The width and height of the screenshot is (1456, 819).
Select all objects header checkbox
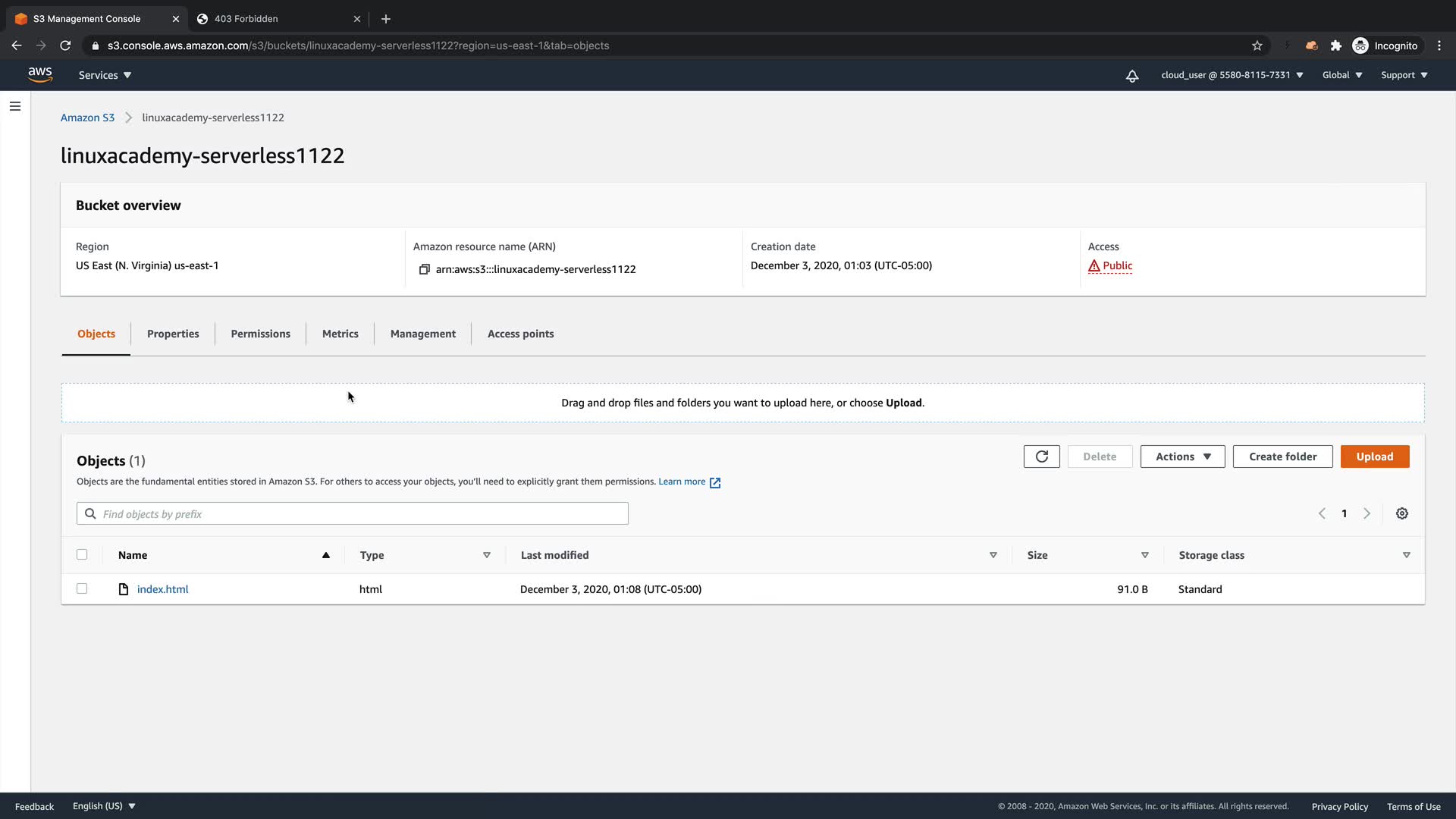82,554
